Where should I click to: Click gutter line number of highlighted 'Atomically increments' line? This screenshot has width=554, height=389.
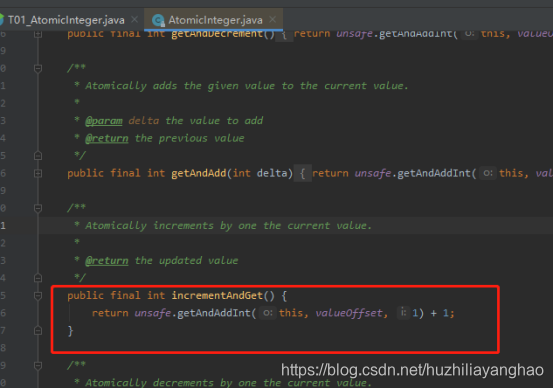click(x=3, y=226)
